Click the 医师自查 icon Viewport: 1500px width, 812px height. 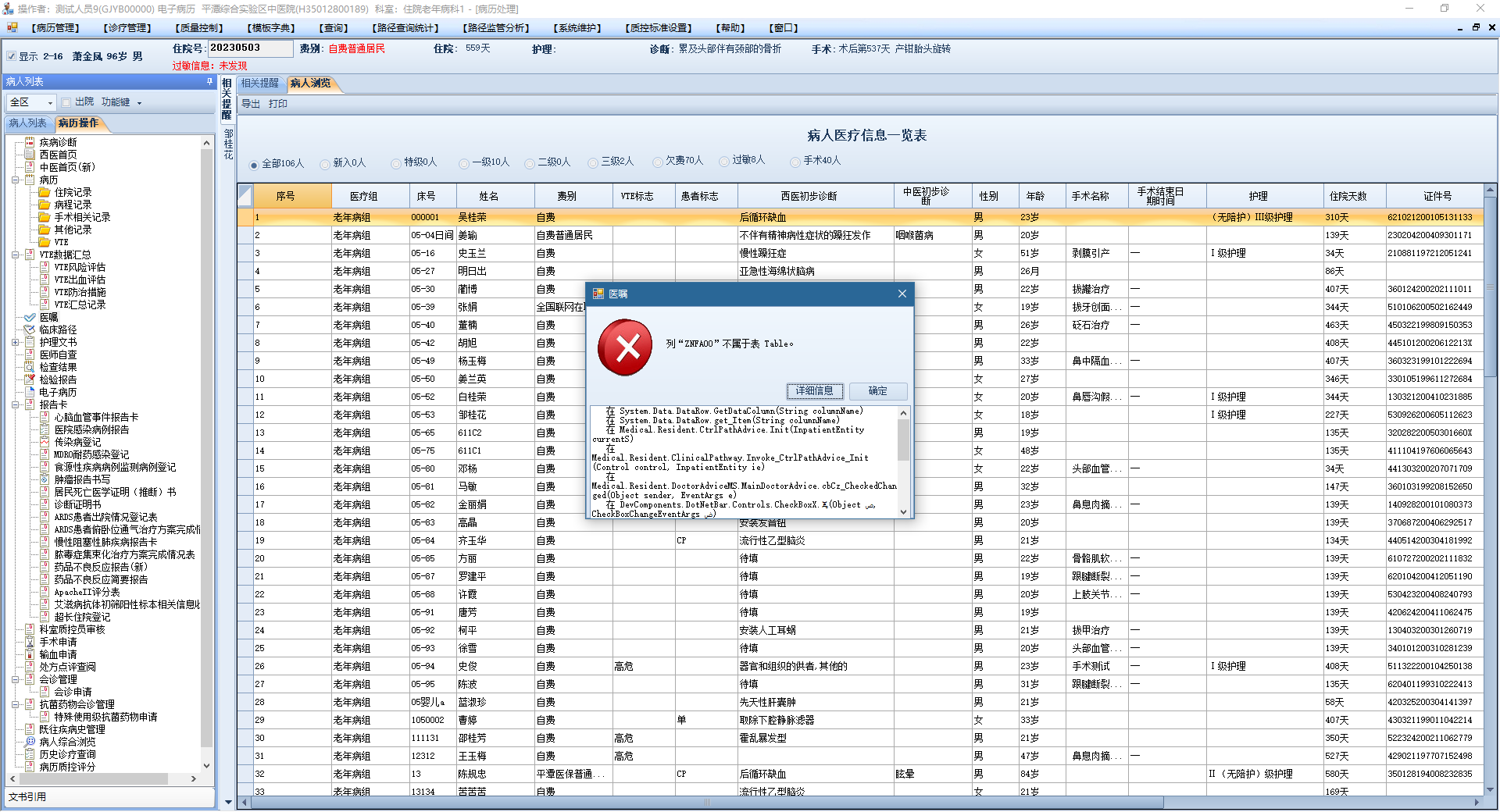(x=30, y=354)
